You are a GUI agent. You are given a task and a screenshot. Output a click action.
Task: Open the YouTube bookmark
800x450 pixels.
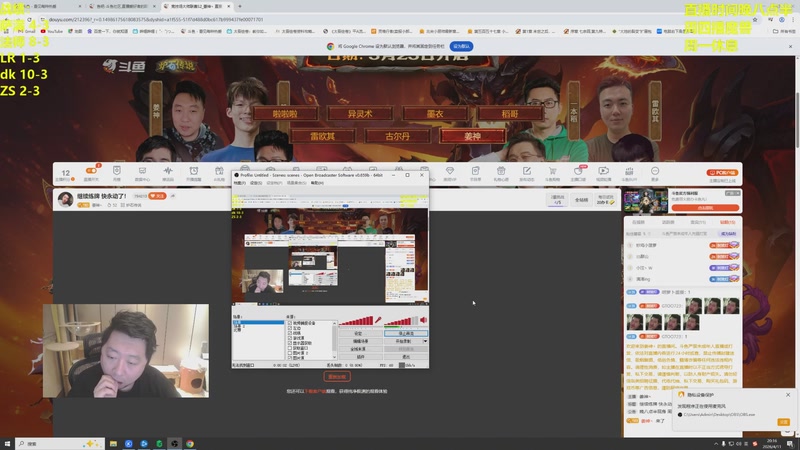click(52, 31)
